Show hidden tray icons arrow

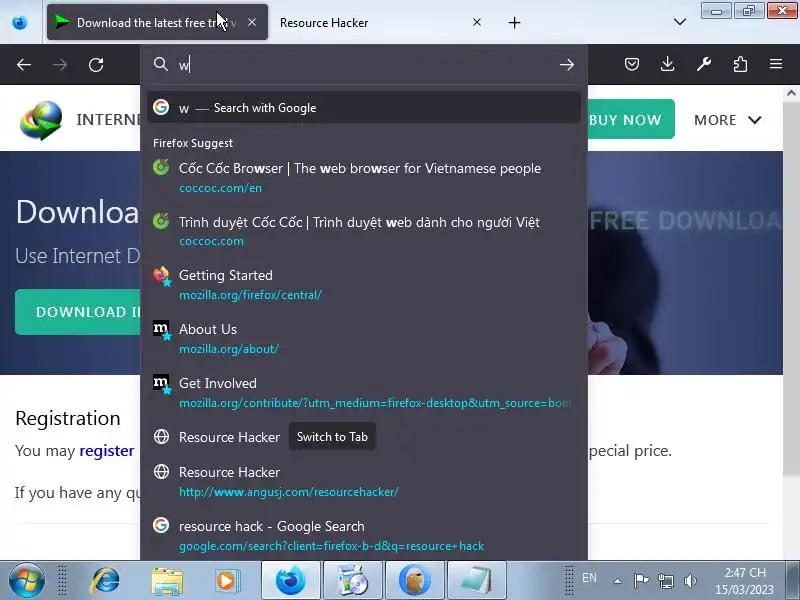click(617, 581)
